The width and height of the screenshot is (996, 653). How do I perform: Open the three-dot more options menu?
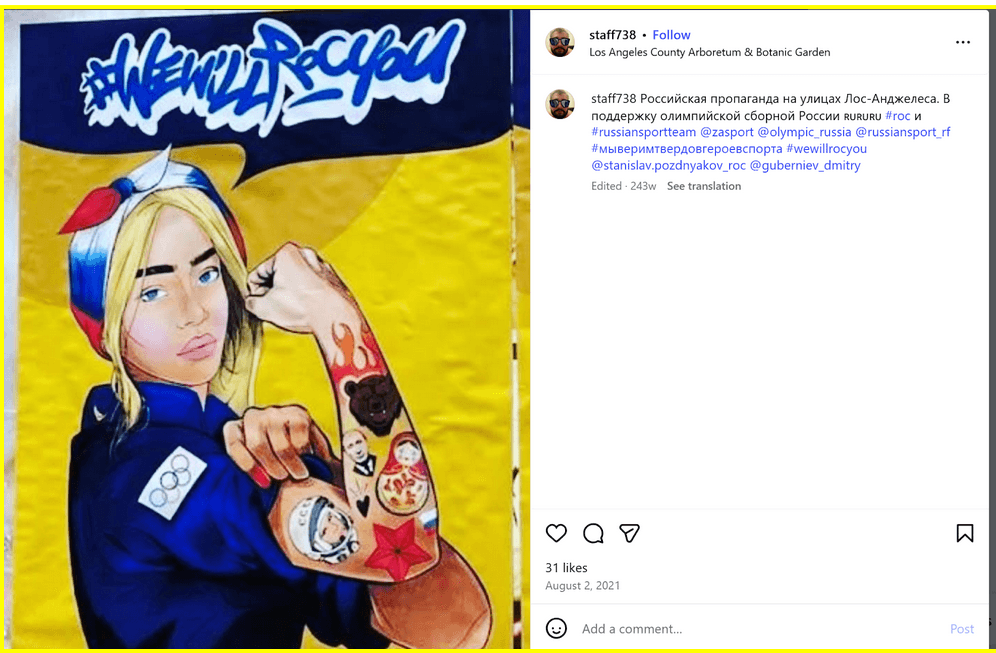(x=963, y=42)
